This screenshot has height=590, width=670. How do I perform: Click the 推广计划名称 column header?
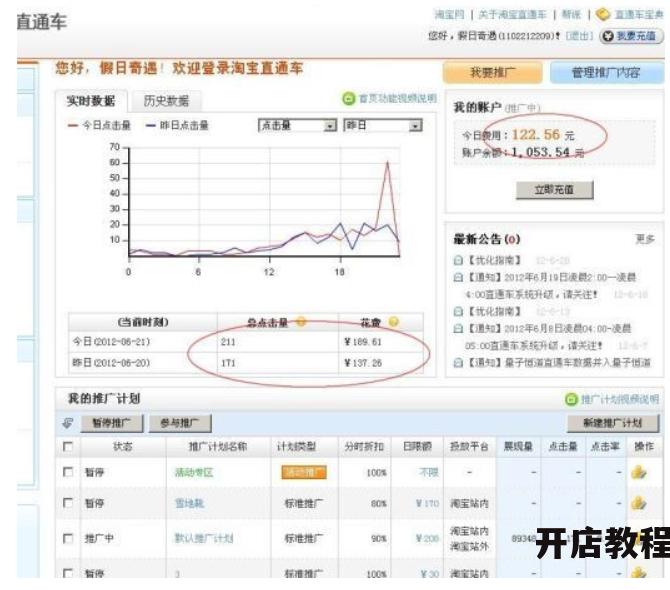click(218, 447)
